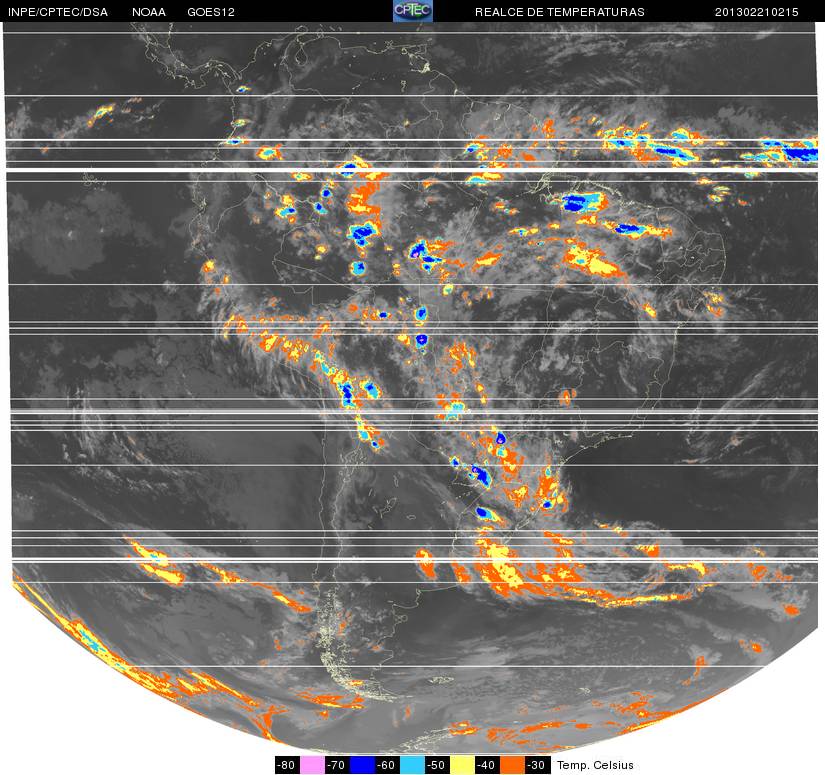This screenshot has height=775, width=825.
Task: Click the Temp. Celsius legend label
Action: coord(595,765)
